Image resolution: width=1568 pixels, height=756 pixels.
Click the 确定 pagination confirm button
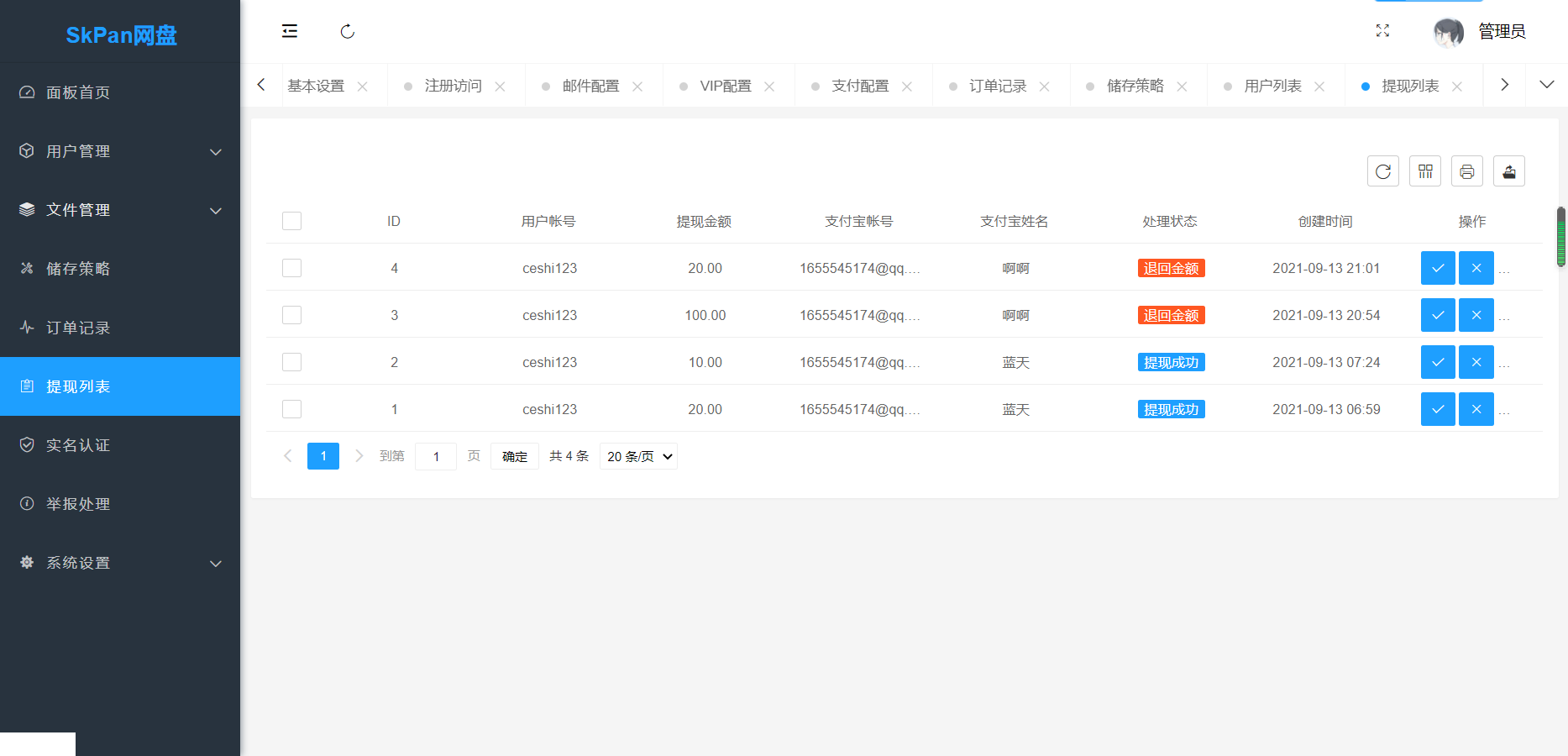point(514,456)
